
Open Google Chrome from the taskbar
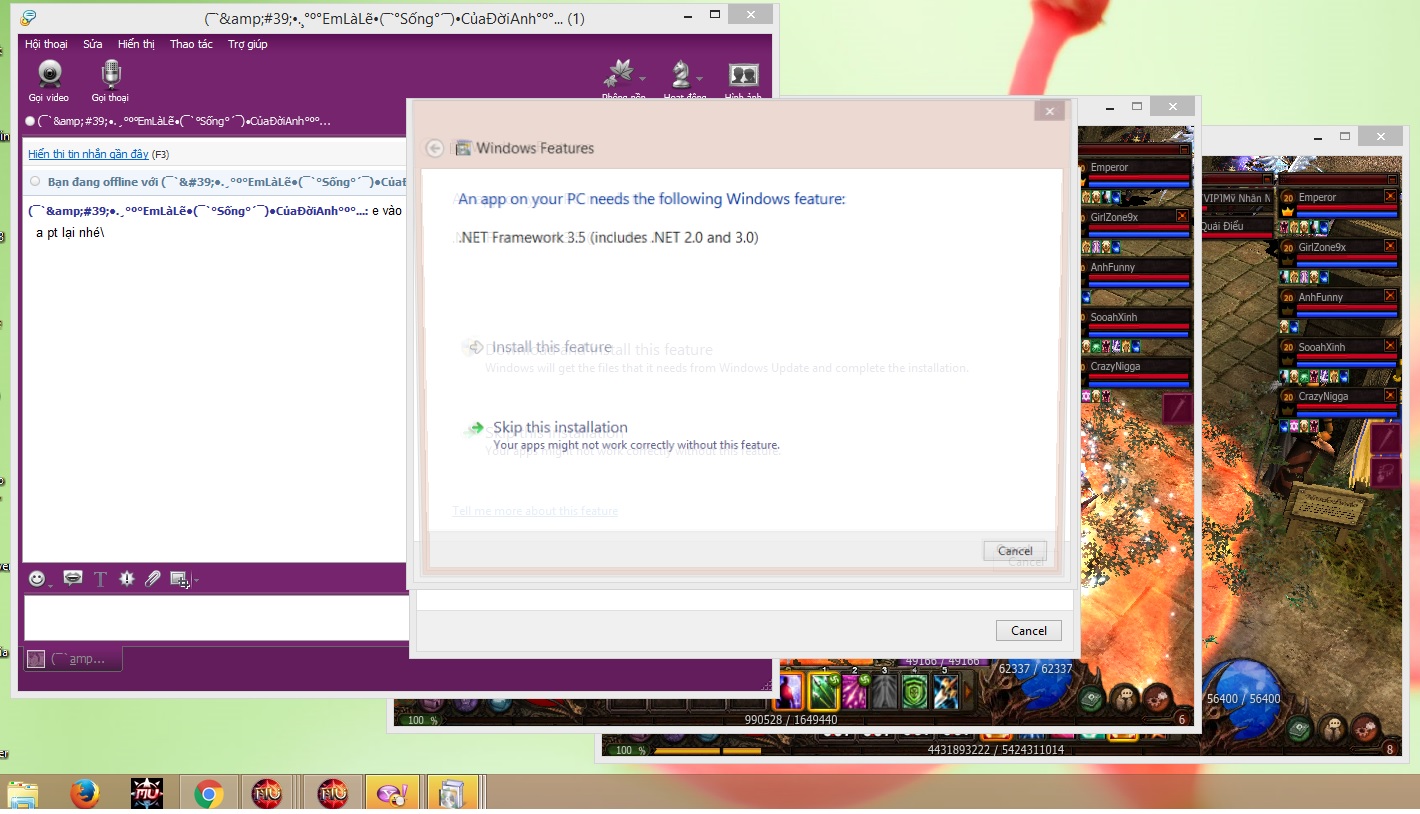pos(208,794)
